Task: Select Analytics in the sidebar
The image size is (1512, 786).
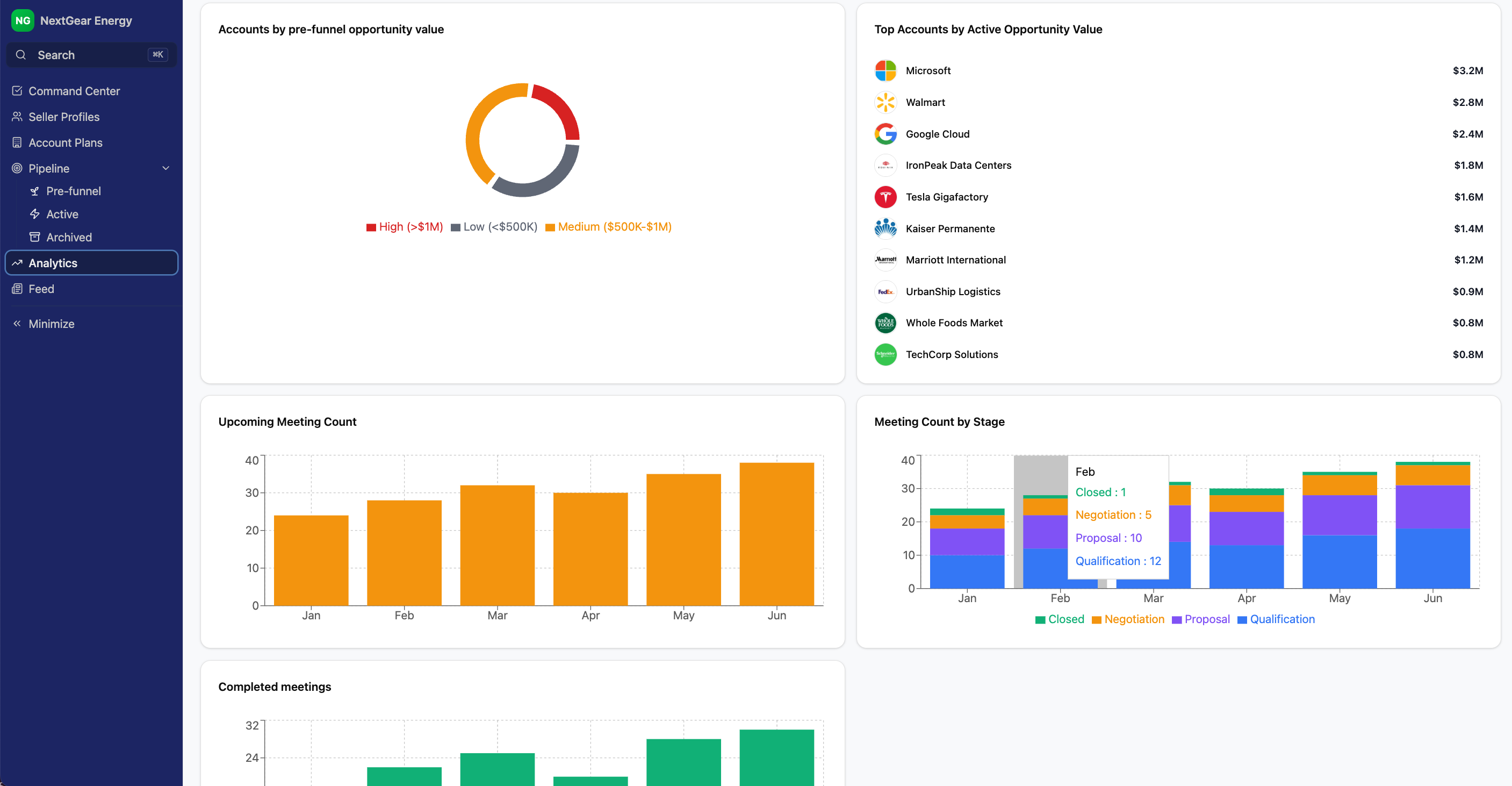Action: point(53,262)
